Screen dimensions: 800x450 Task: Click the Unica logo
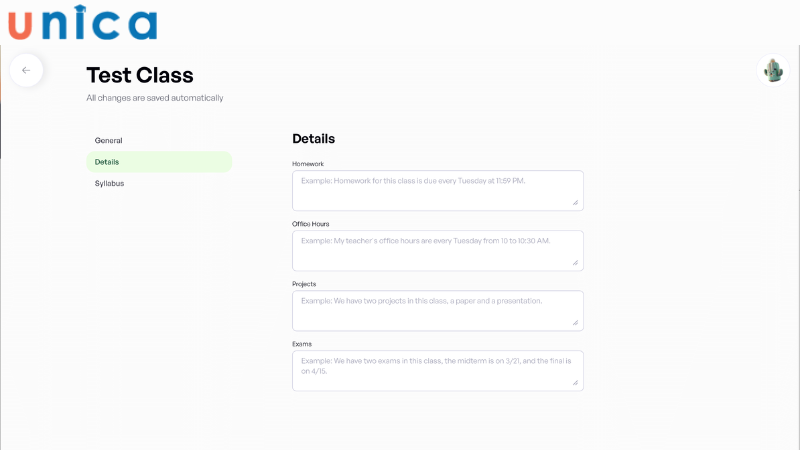tap(82, 22)
